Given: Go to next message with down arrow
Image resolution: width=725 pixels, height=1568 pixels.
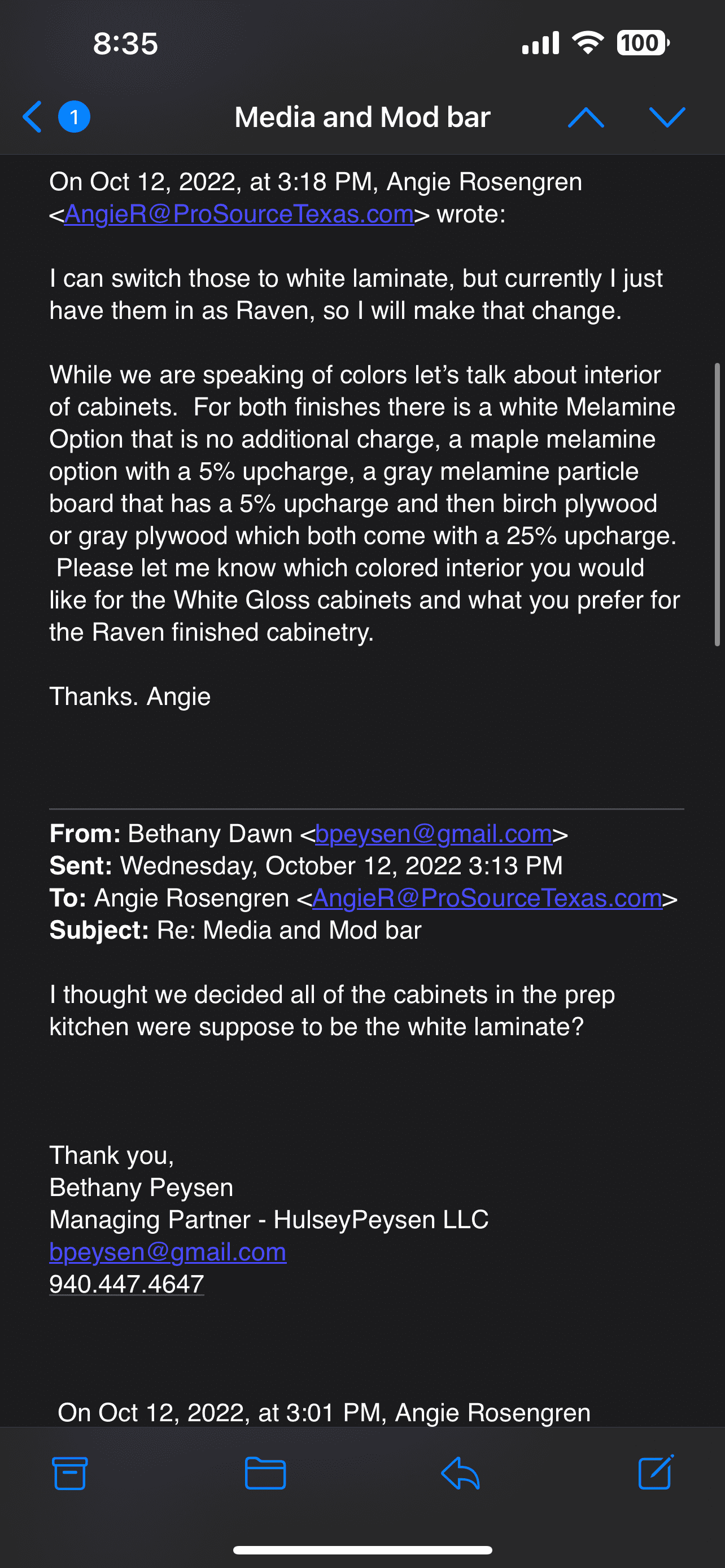Looking at the screenshot, I should click(x=667, y=117).
